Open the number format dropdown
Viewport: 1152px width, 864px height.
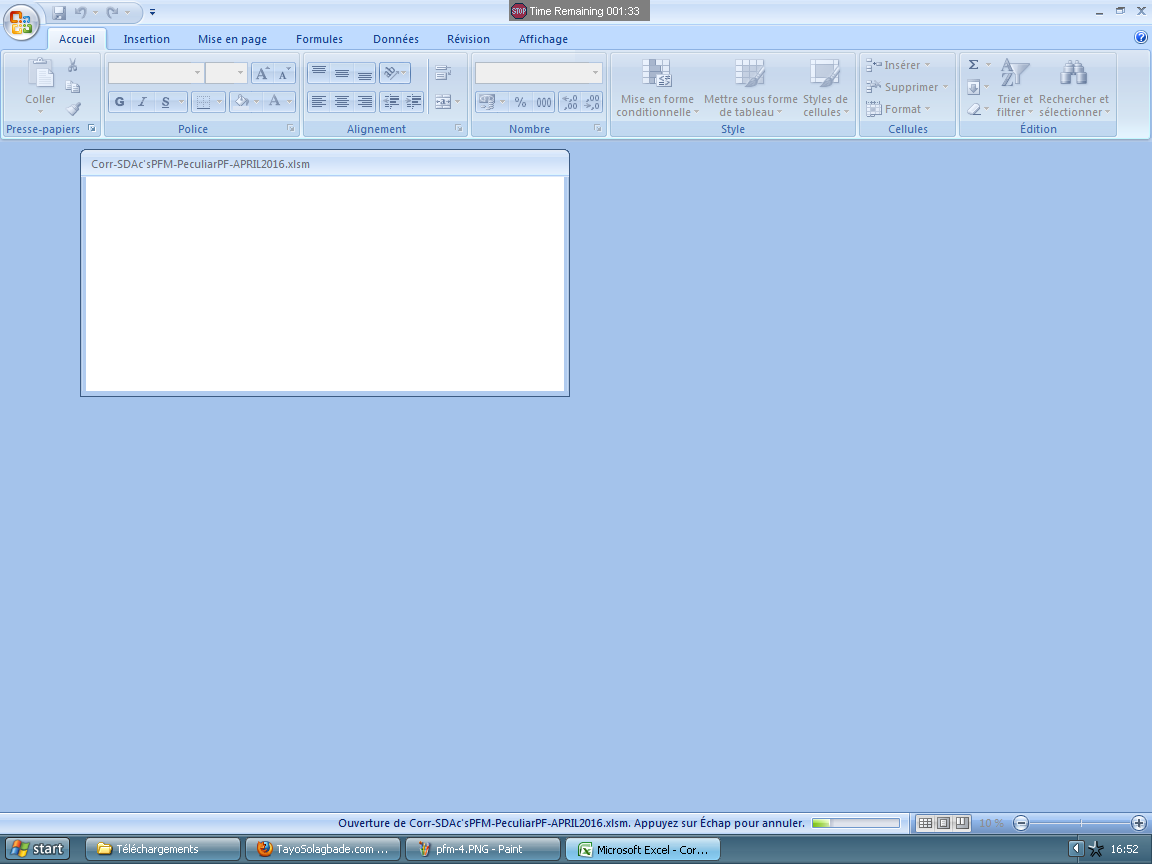point(595,73)
